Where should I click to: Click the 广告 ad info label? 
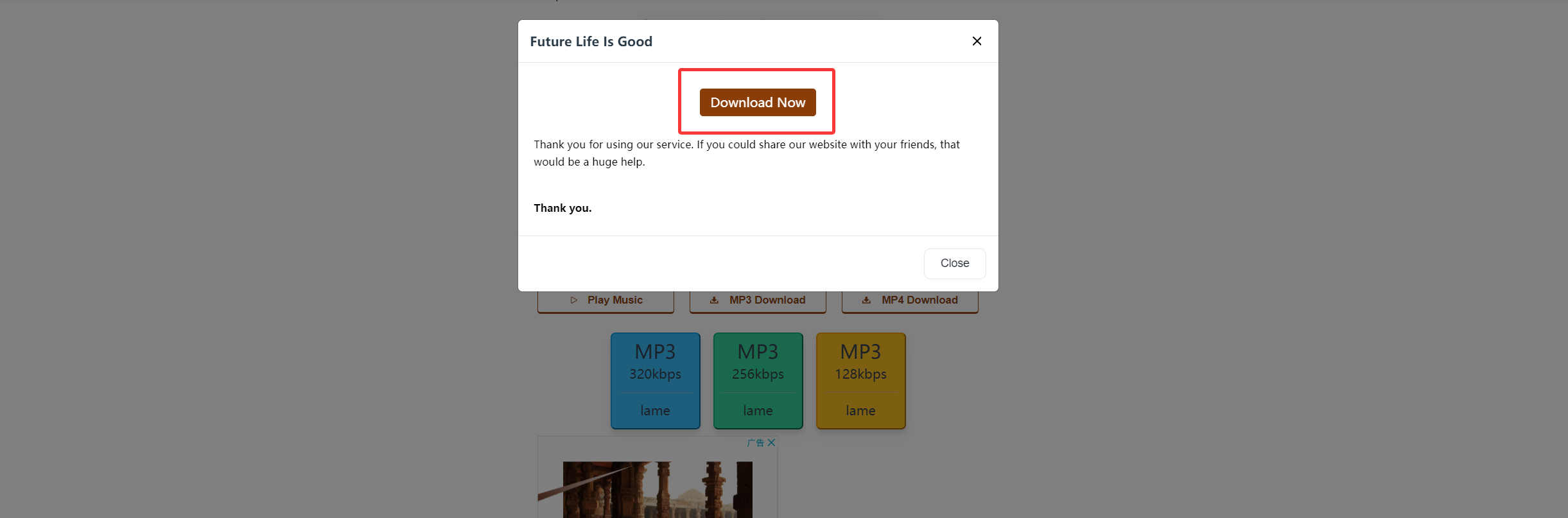click(756, 443)
